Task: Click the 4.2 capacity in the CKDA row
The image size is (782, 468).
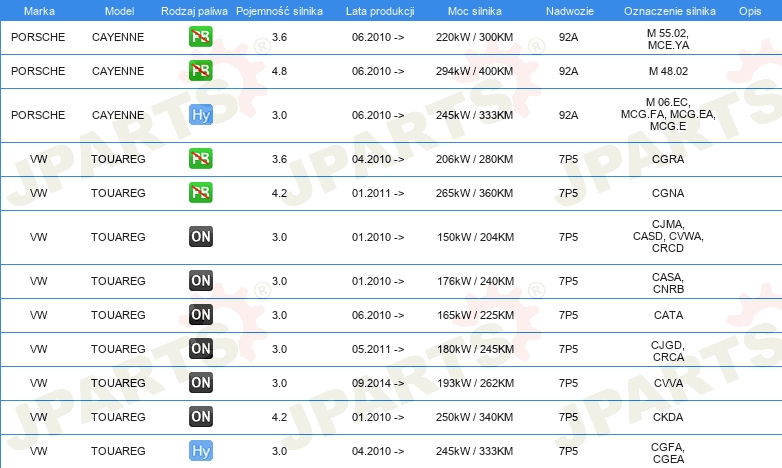Action: click(x=279, y=417)
